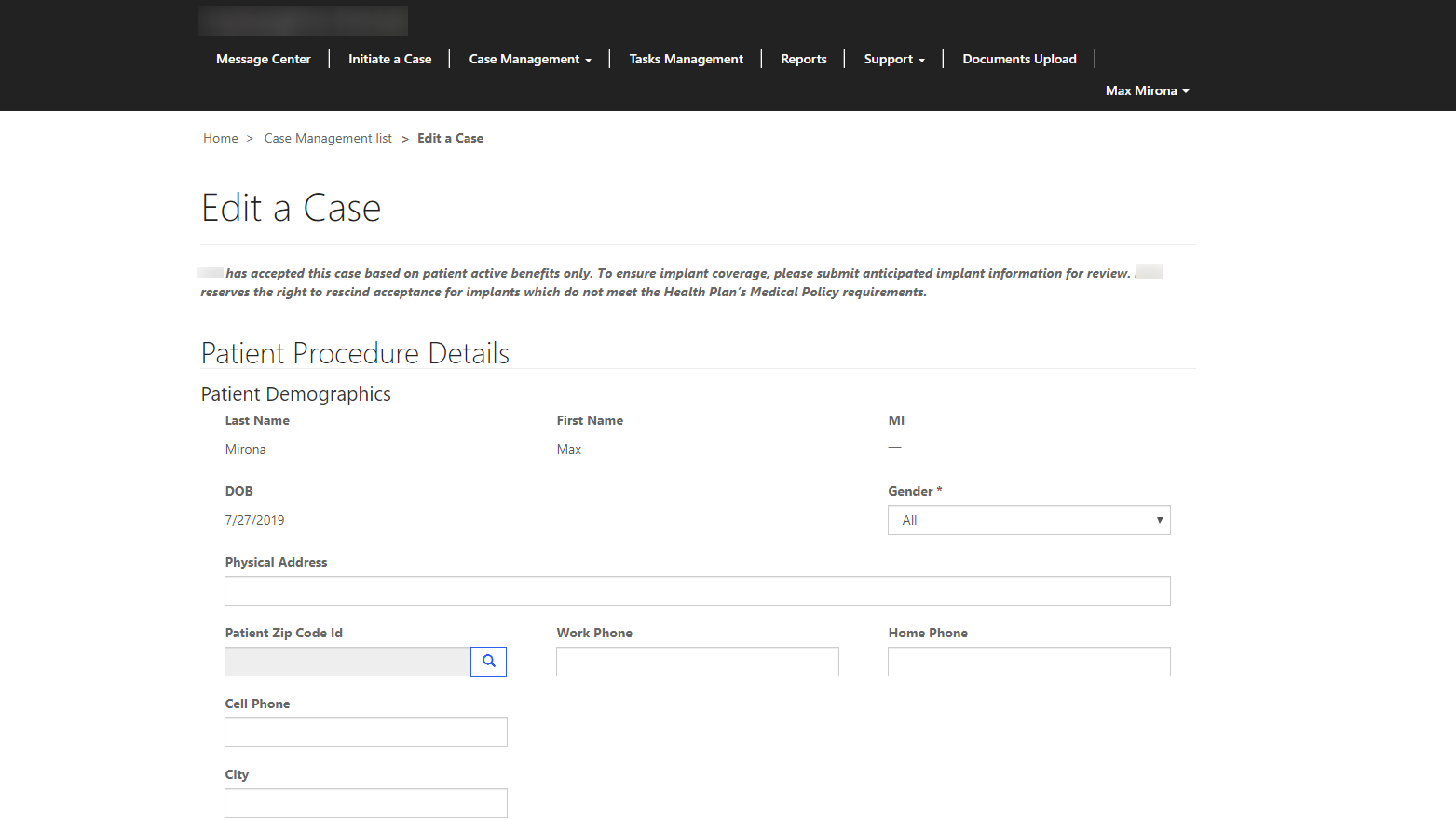Go to Documents Upload

[x=1018, y=59]
